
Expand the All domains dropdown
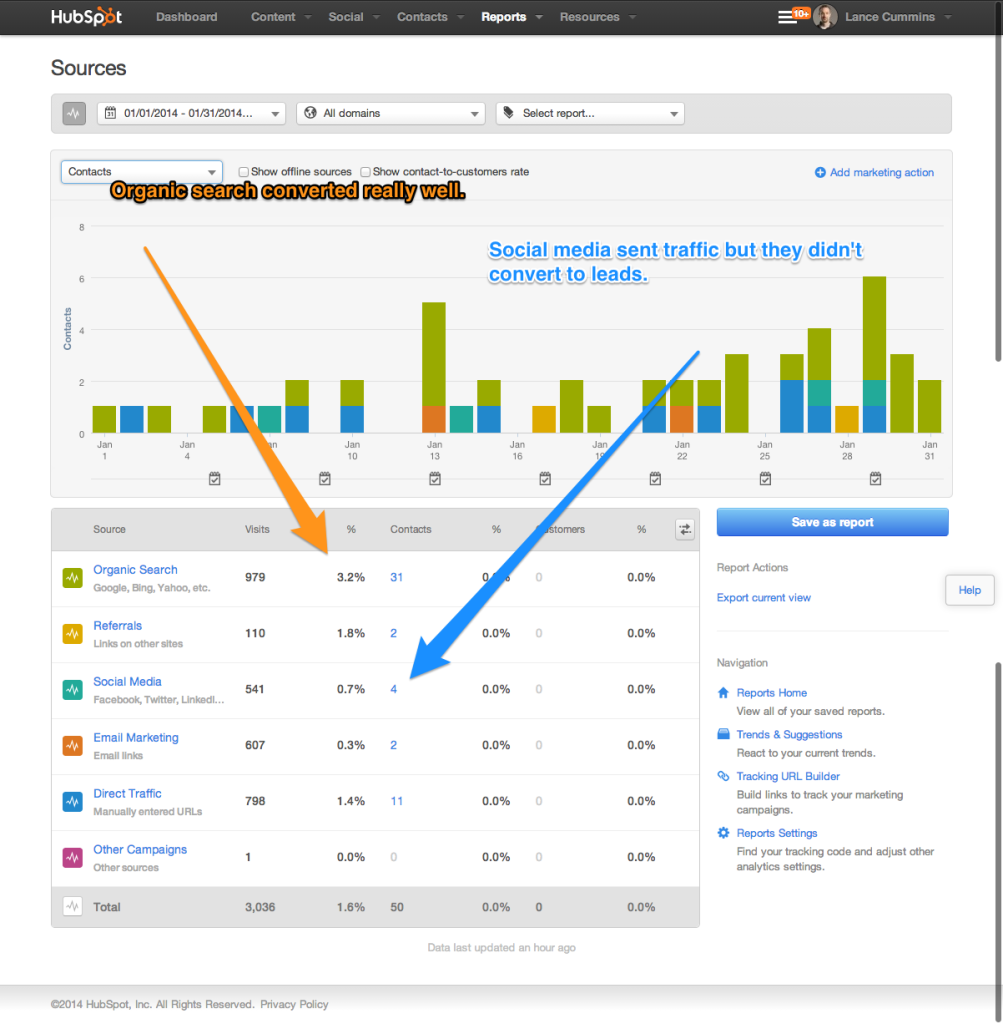(x=390, y=113)
